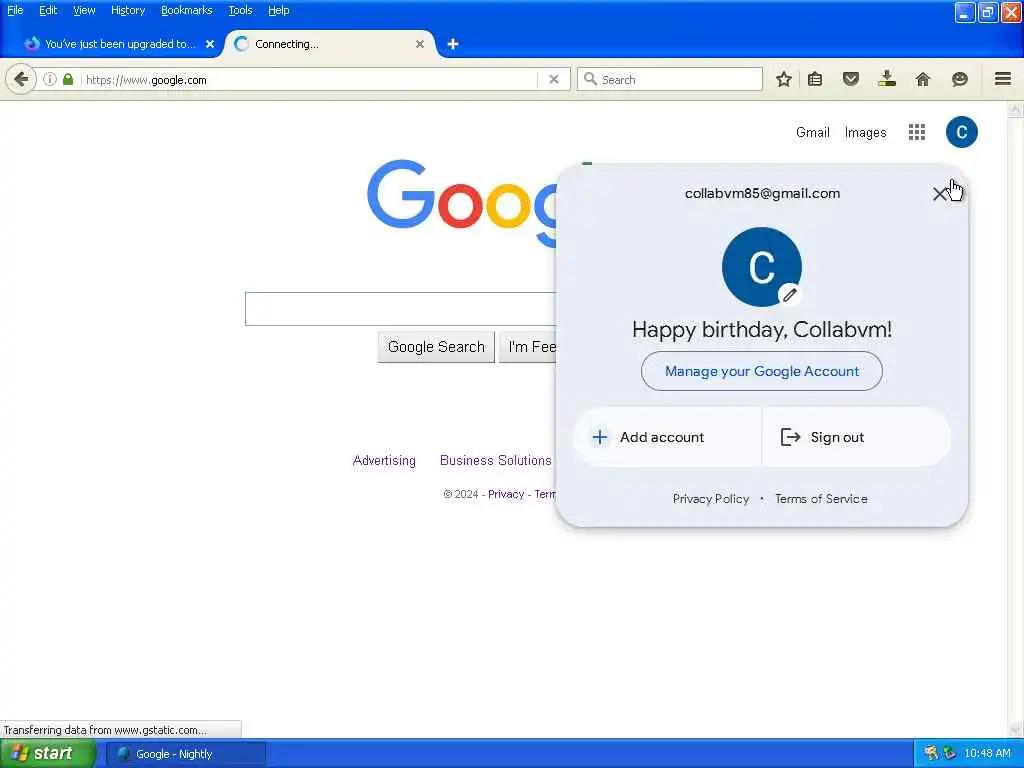Click the I'm Feeling Lucky button
Viewport: 1024px width, 768px height.
click(x=528, y=347)
